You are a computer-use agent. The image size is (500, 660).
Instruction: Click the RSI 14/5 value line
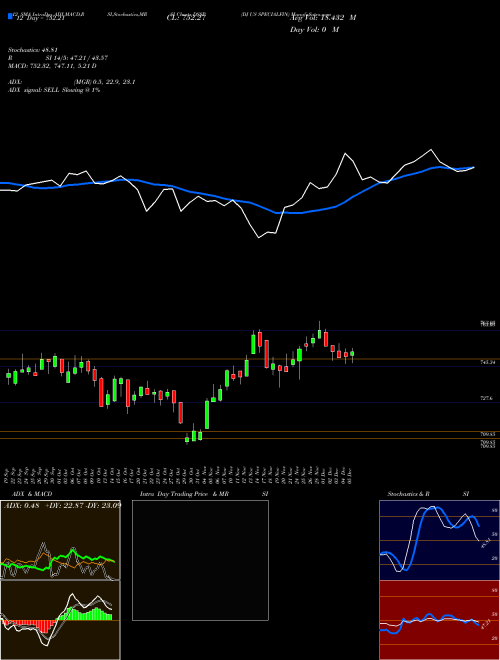(x=58, y=58)
